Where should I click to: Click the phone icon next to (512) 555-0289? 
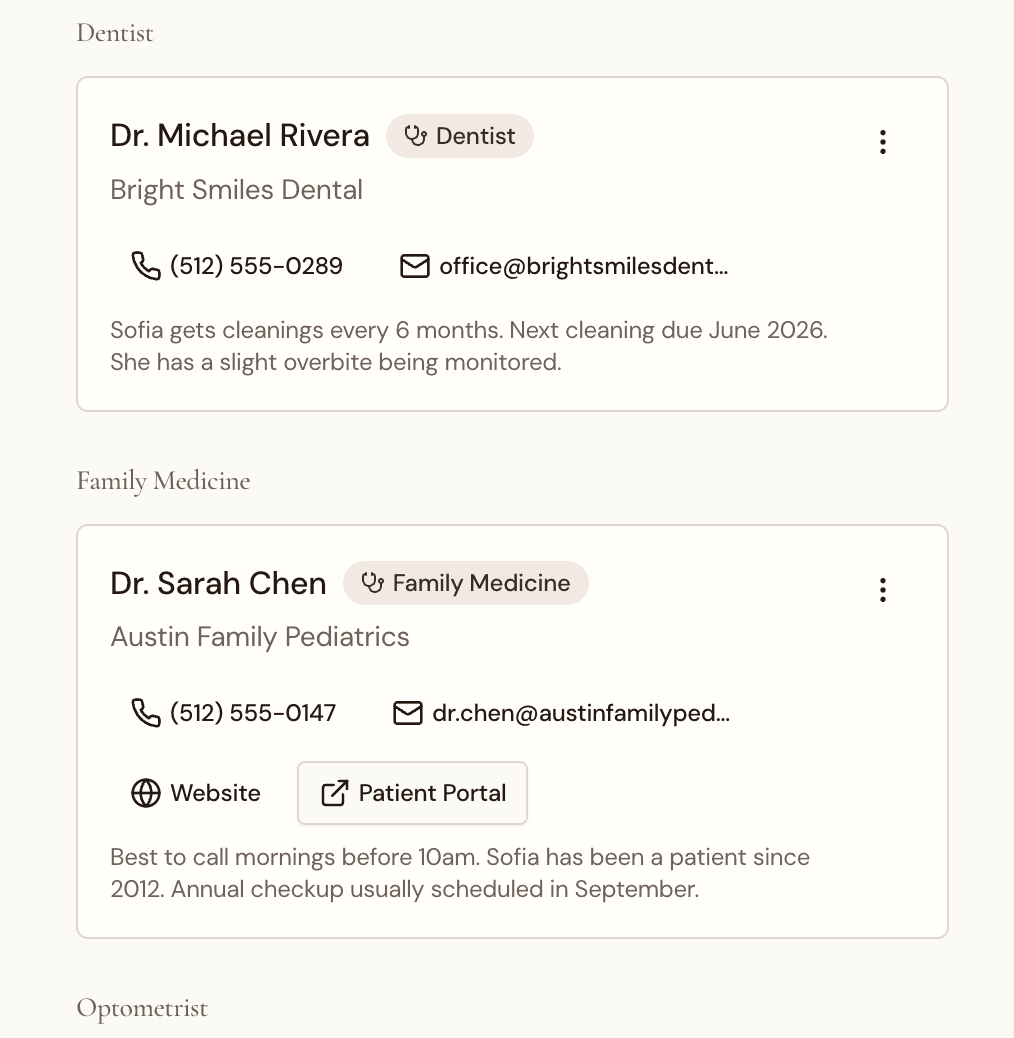click(x=146, y=266)
